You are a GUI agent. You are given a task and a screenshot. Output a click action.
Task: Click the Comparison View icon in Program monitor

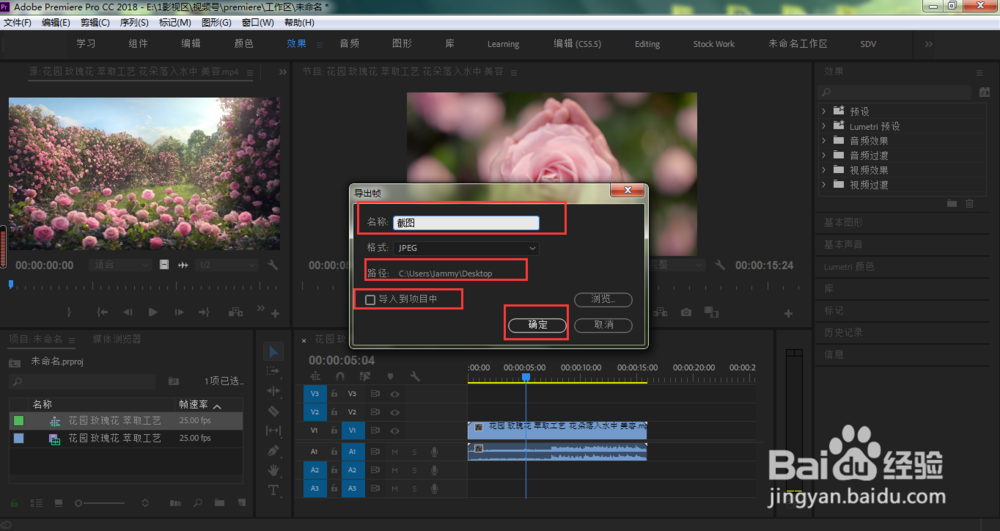711,312
